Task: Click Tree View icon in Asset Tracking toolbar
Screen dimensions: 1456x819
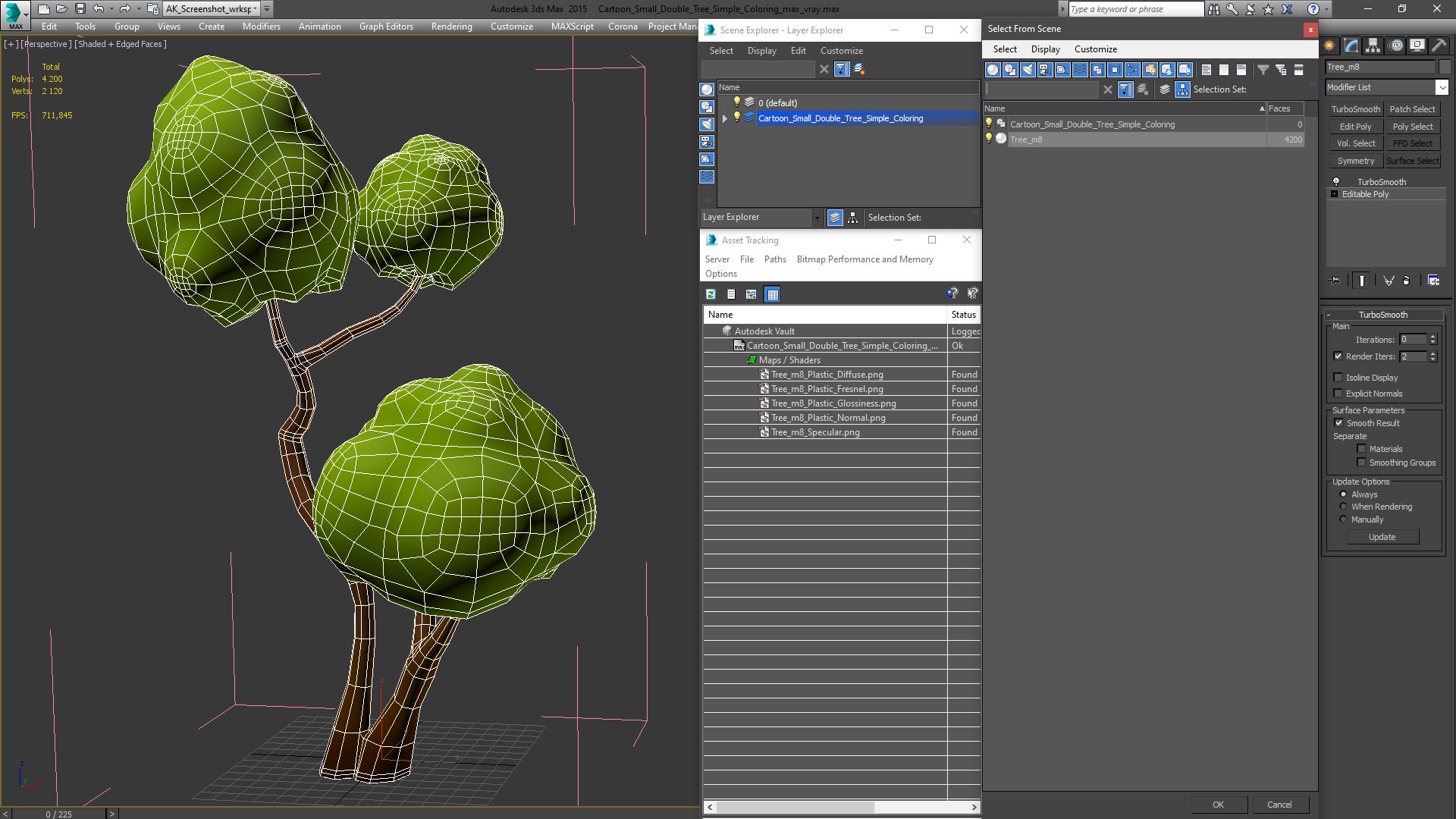Action: 751,294
